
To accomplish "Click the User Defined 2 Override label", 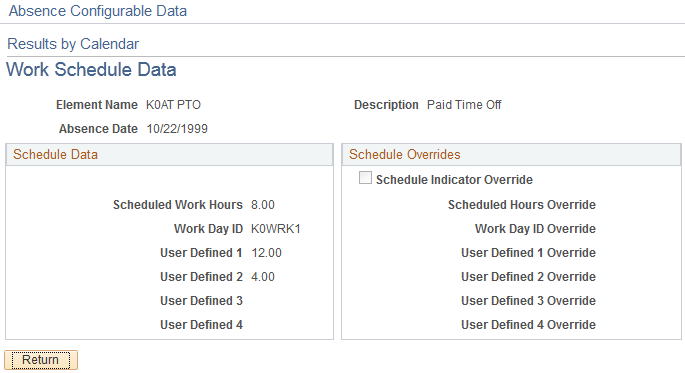I will pyautogui.click(x=528, y=277).
